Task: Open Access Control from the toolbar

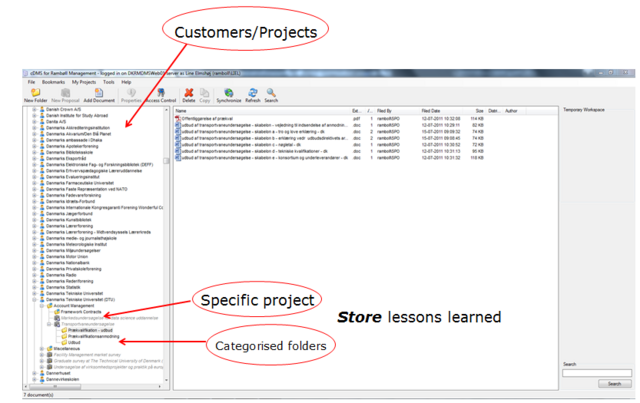Action: (161, 93)
